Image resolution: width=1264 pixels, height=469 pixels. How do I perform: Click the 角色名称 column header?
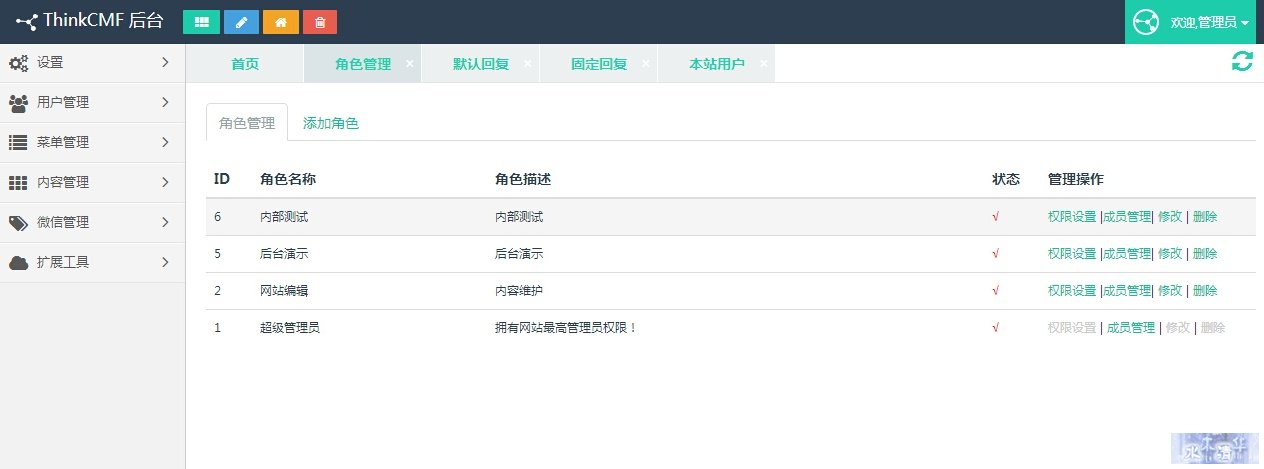point(288,179)
